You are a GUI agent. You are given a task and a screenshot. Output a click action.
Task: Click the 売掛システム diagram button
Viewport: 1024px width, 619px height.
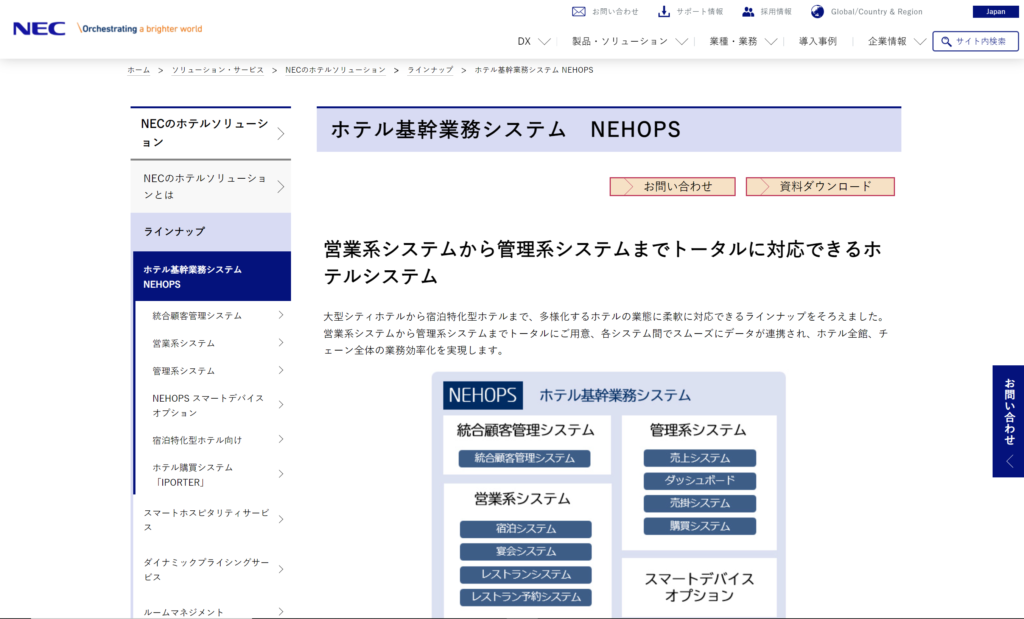[x=699, y=503]
